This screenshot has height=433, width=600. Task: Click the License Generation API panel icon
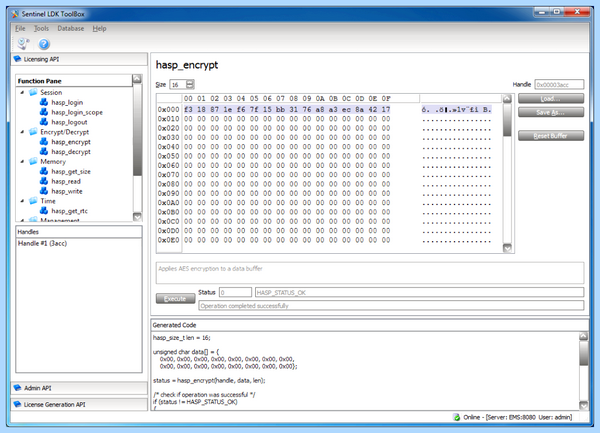[18, 404]
